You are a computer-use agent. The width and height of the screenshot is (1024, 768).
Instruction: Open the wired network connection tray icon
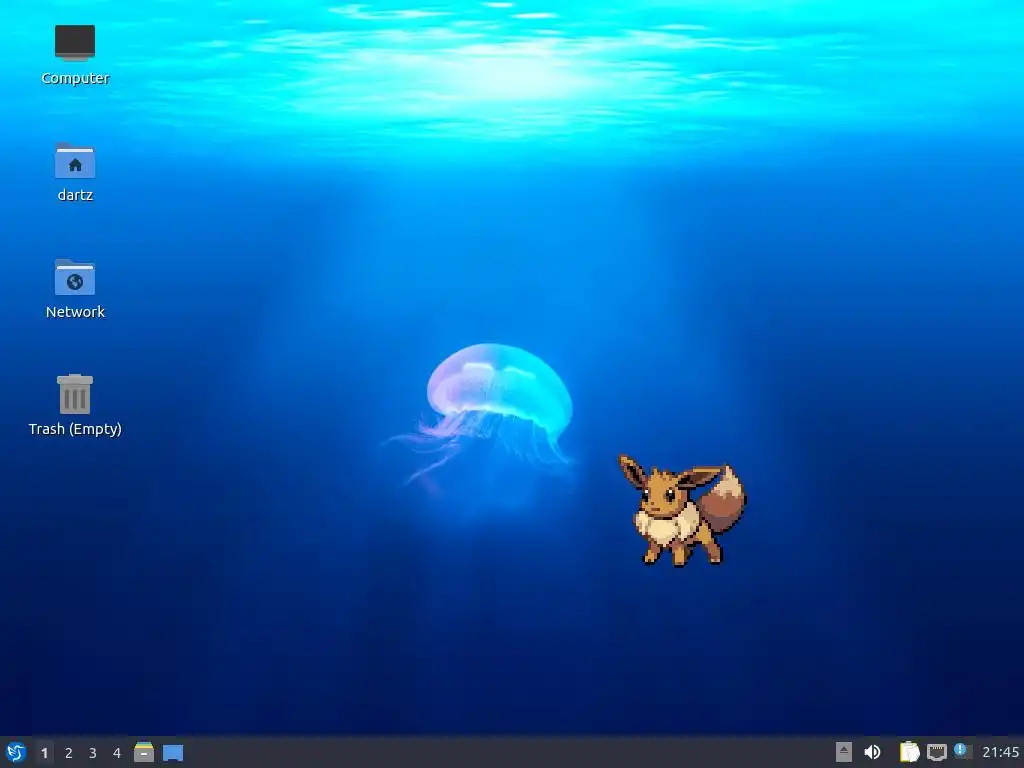click(x=936, y=752)
